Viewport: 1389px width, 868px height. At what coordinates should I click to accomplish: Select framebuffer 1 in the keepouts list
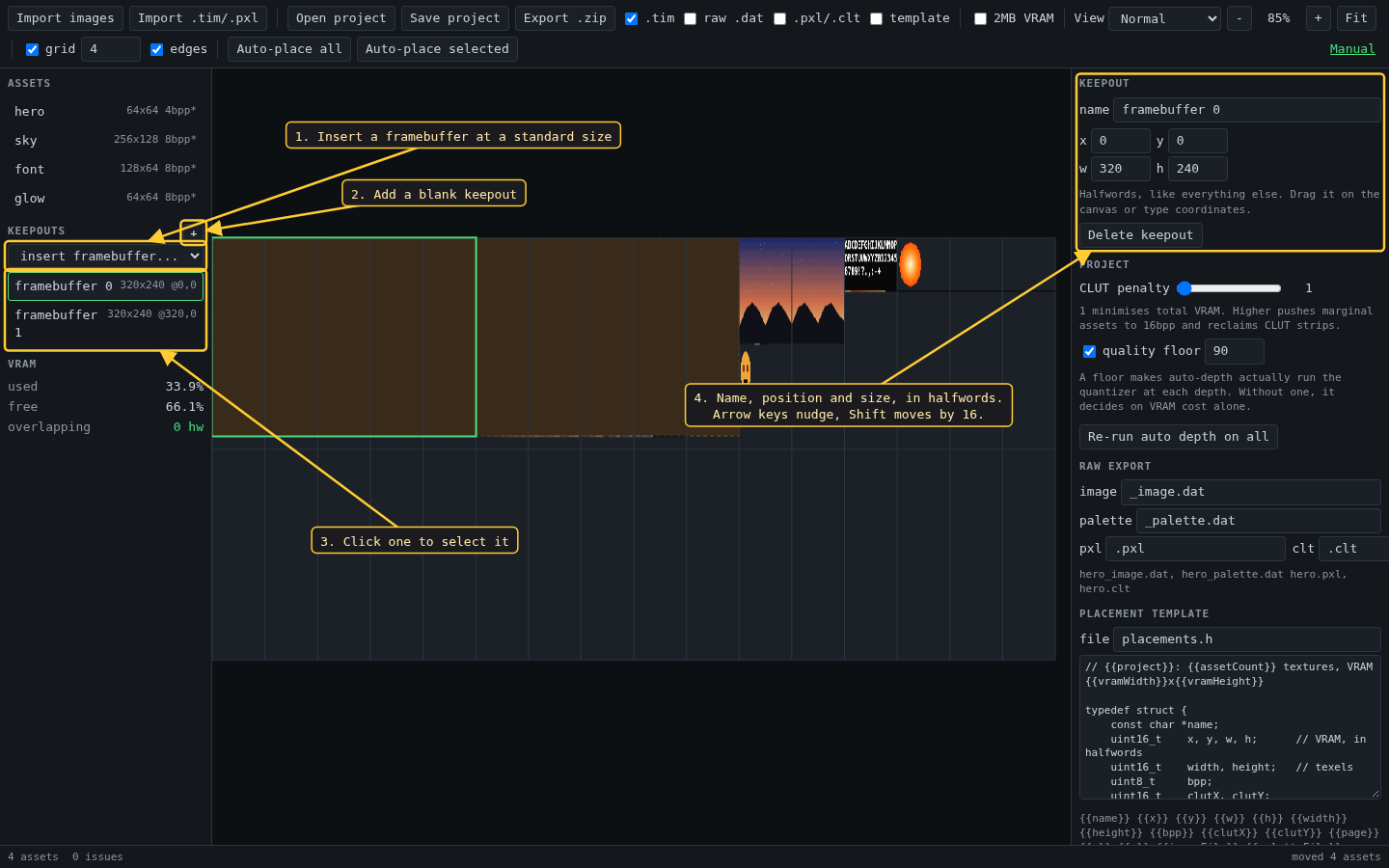(x=105, y=323)
